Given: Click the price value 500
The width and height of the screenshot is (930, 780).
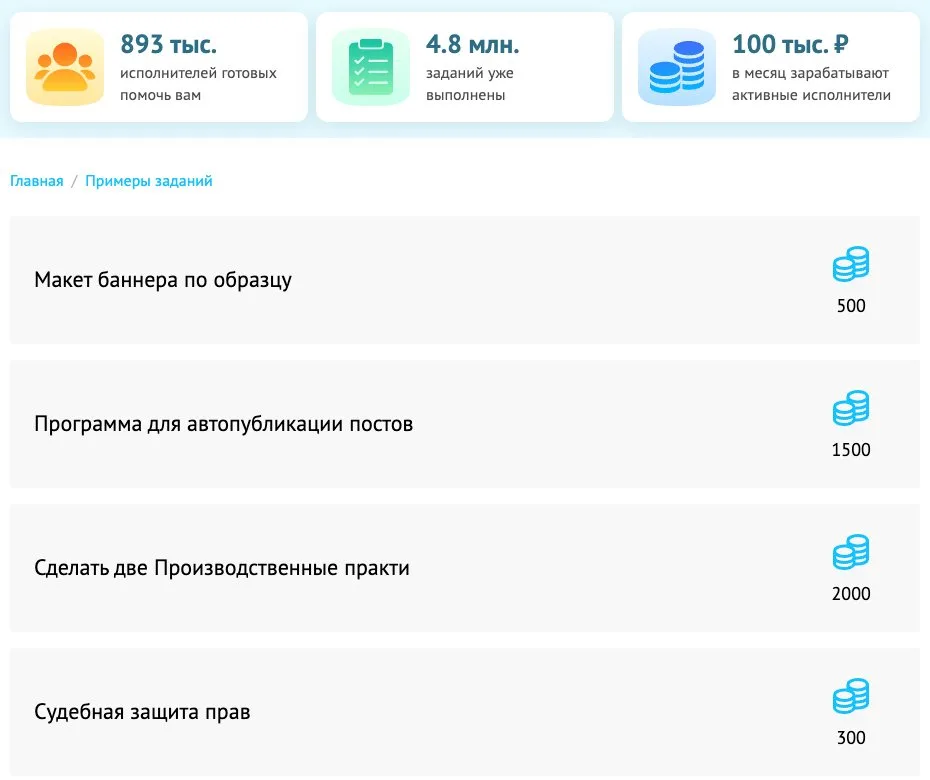Looking at the screenshot, I should 851,306.
